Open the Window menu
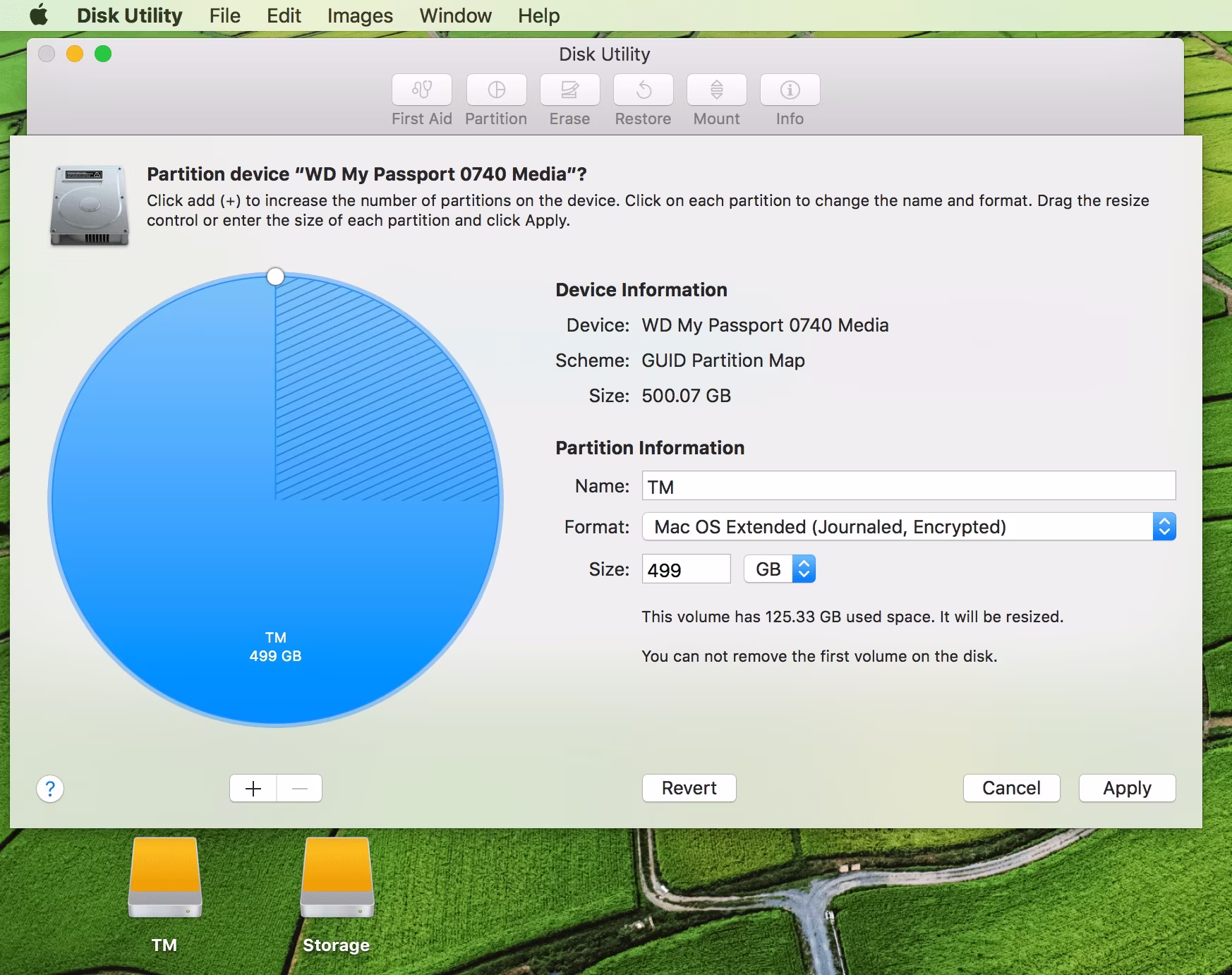1232x975 pixels. pos(456,16)
